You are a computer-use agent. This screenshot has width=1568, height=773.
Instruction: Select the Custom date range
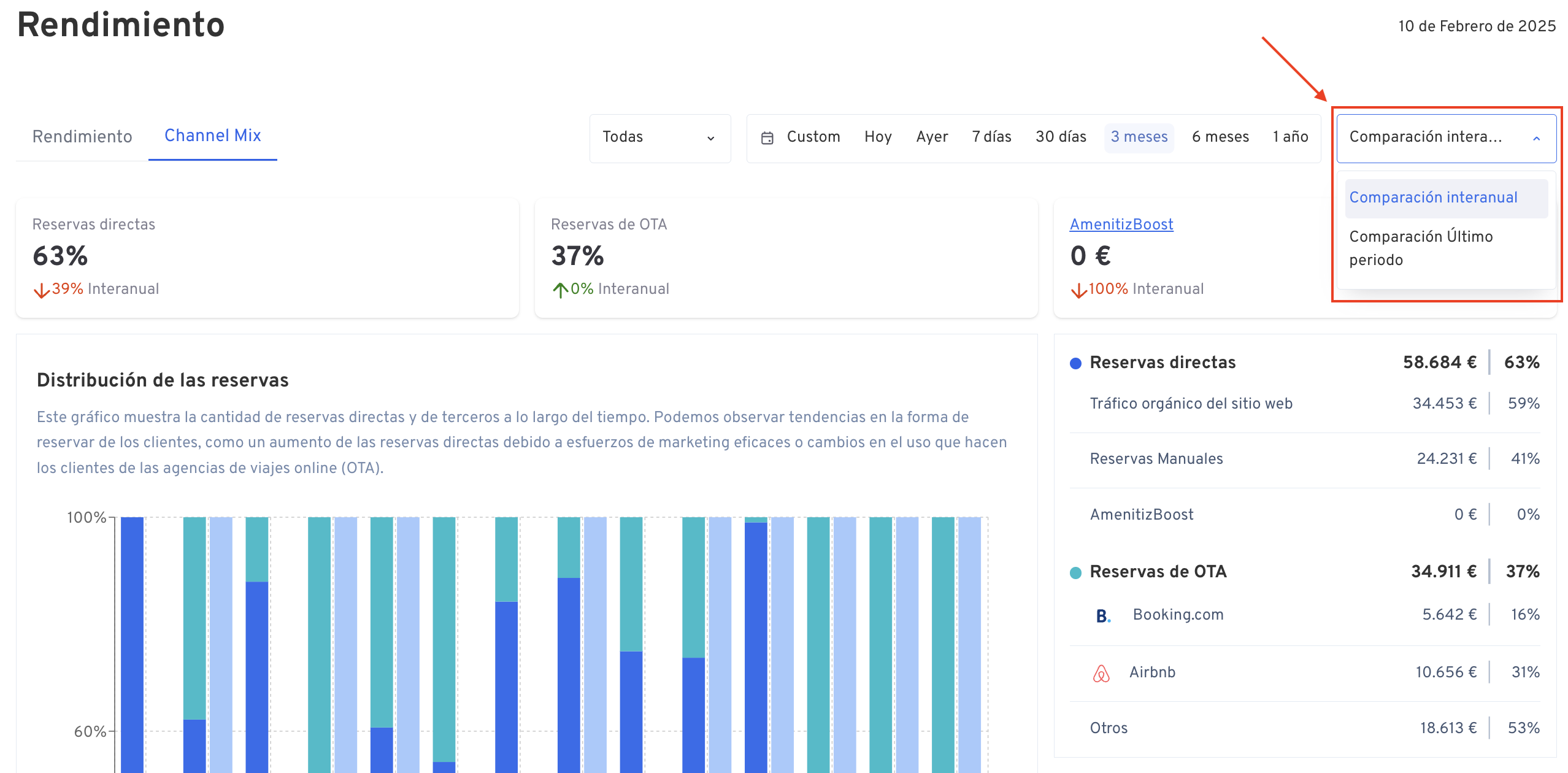[x=813, y=137]
